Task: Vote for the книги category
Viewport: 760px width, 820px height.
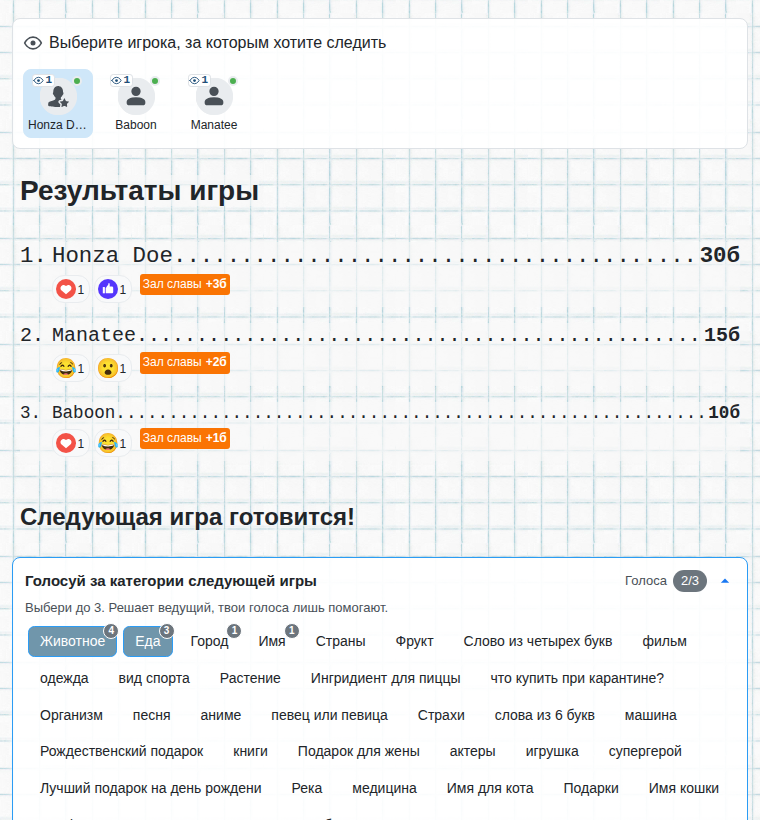Action: click(251, 751)
